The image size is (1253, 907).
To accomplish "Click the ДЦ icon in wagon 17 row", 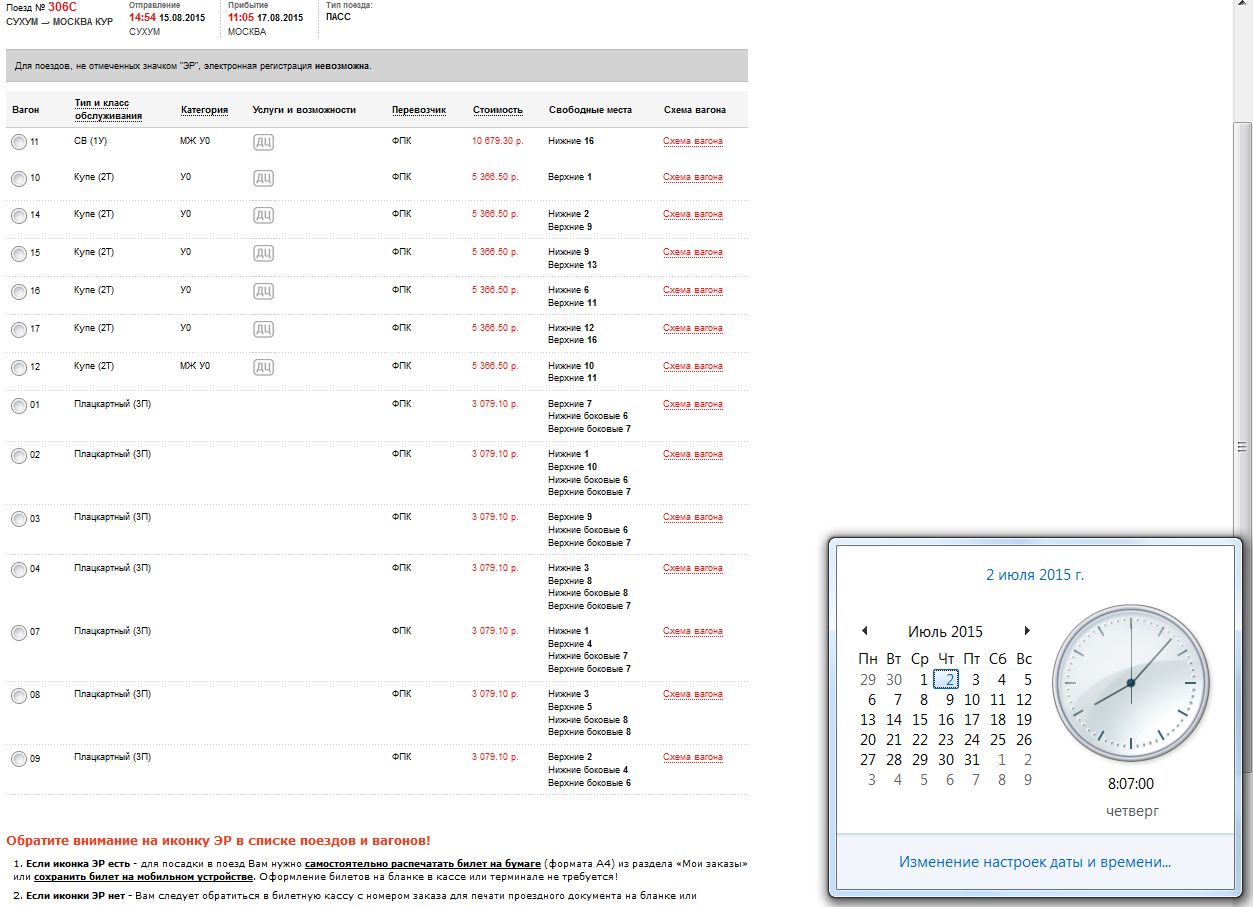I will coord(264,329).
